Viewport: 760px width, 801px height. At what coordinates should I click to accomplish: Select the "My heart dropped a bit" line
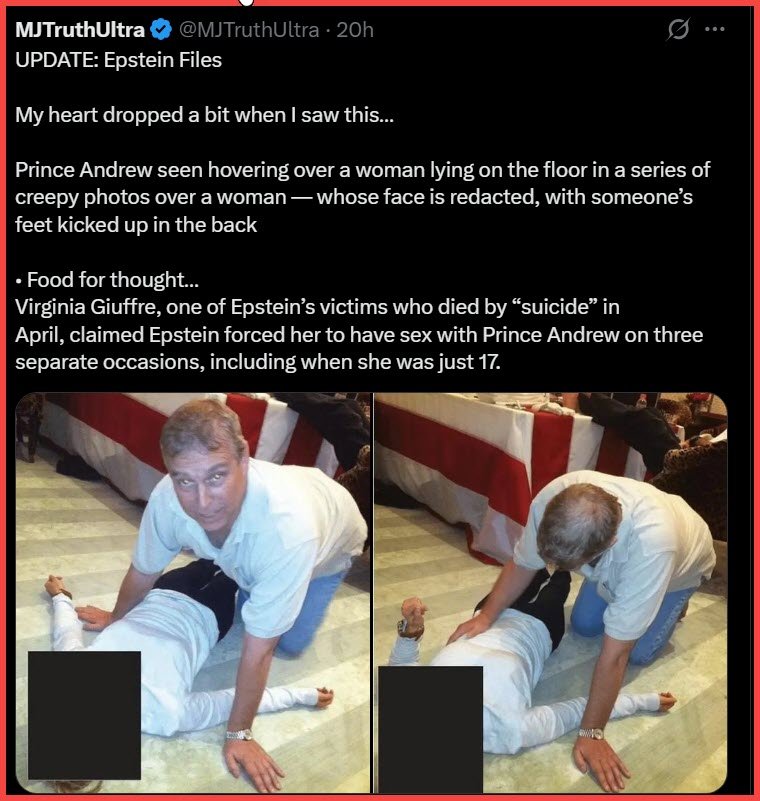pos(204,115)
